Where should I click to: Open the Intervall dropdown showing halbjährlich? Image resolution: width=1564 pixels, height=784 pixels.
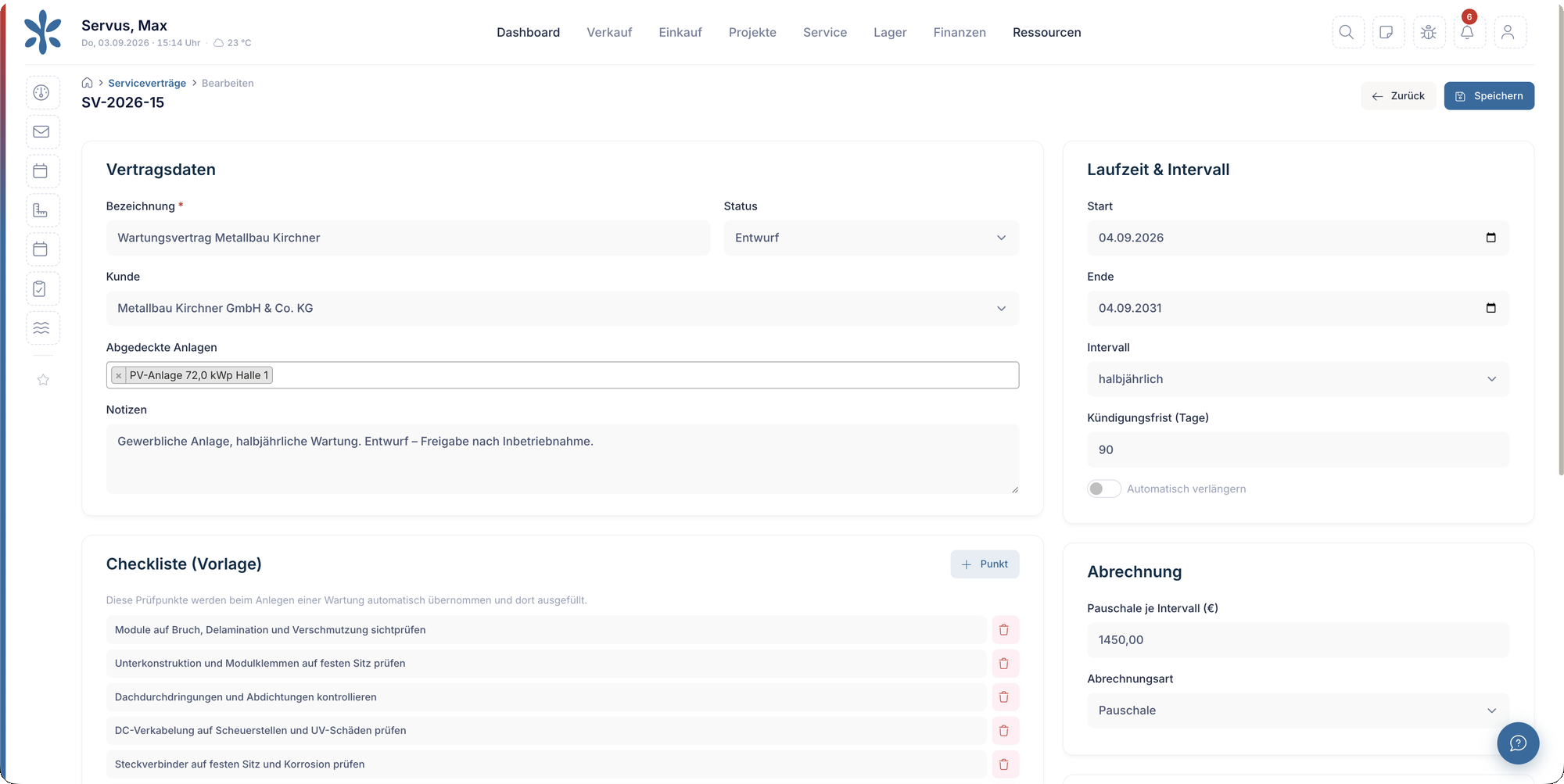coord(1298,379)
